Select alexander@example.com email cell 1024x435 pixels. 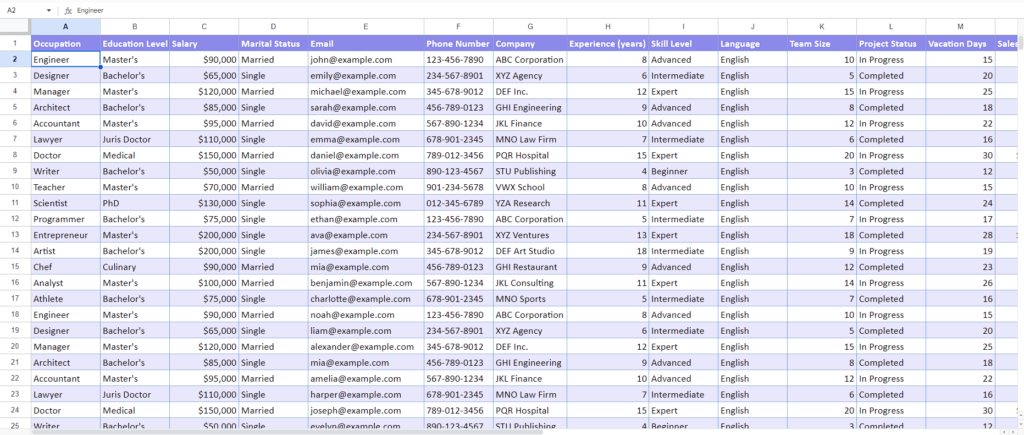click(366, 347)
